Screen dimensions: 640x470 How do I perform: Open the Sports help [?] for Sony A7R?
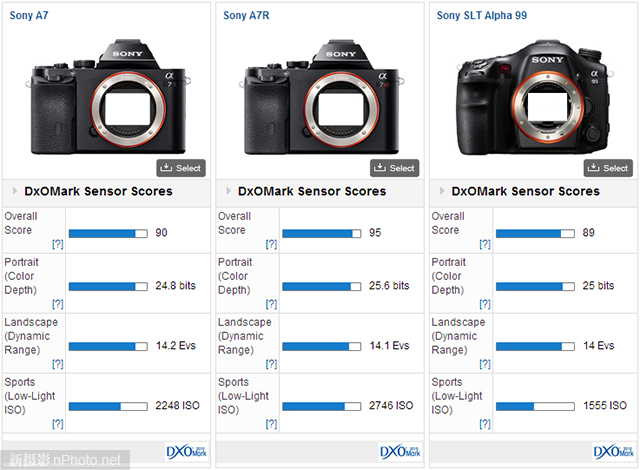271,424
